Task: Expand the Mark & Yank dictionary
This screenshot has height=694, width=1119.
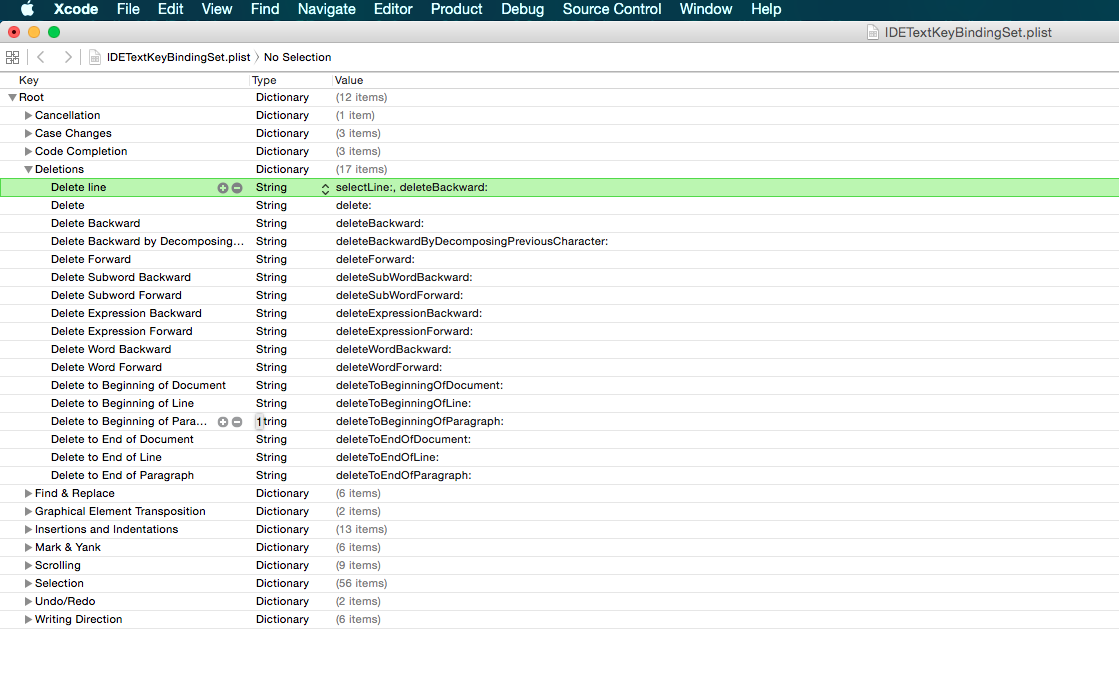Action: (29, 547)
